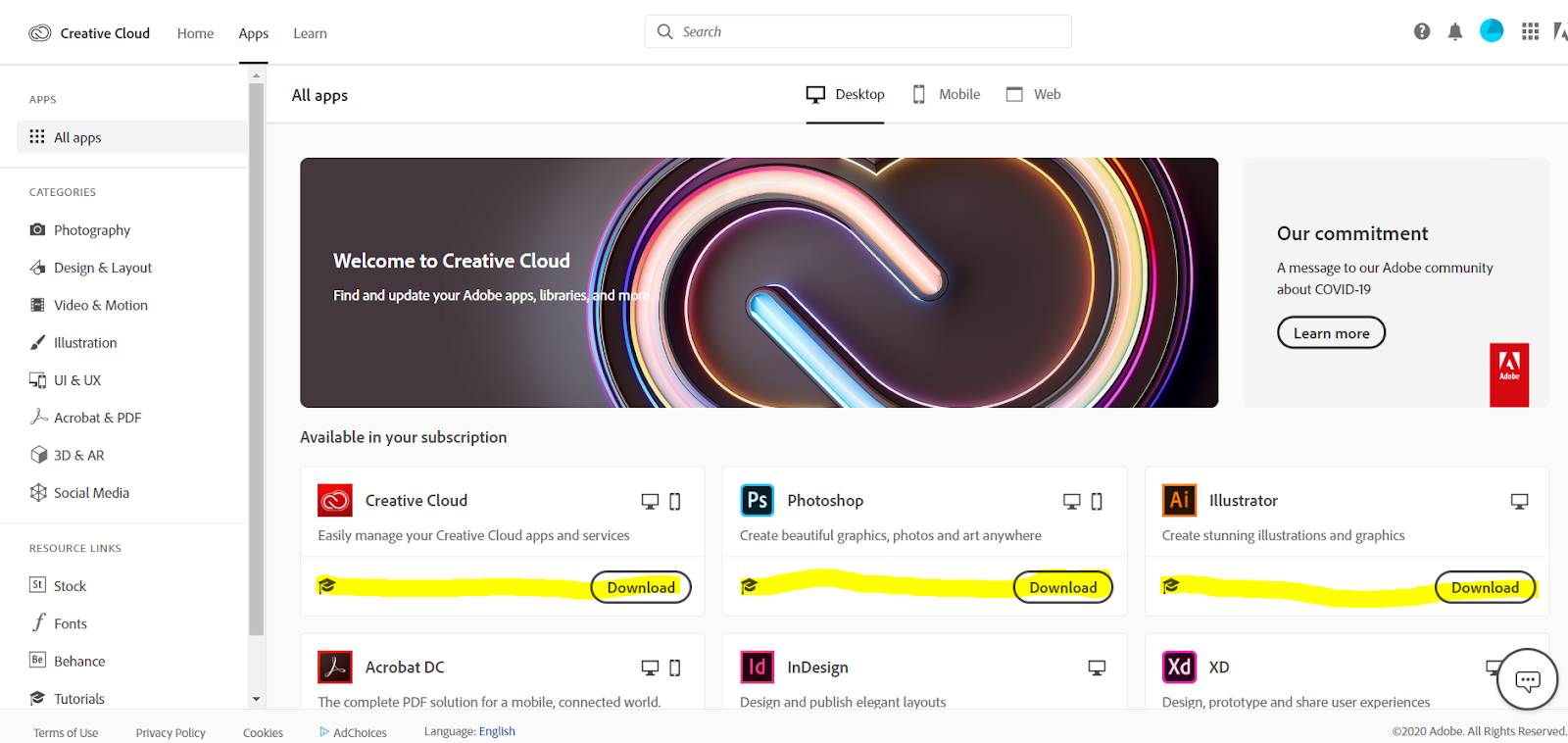This screenshot has height=743, width=1568.
Task: Click the Search input field
Action: [x=857, y=31]
